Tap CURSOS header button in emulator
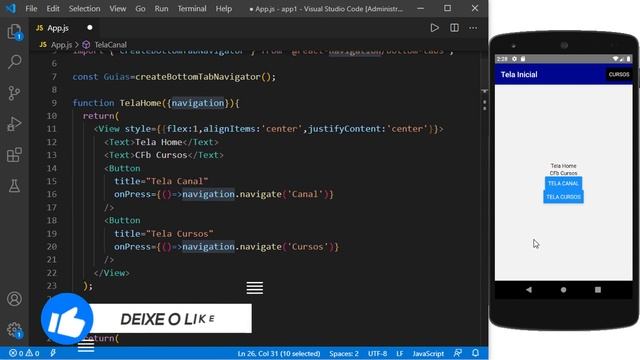Viewport: 640px width, 360px height. pos(619,74)
